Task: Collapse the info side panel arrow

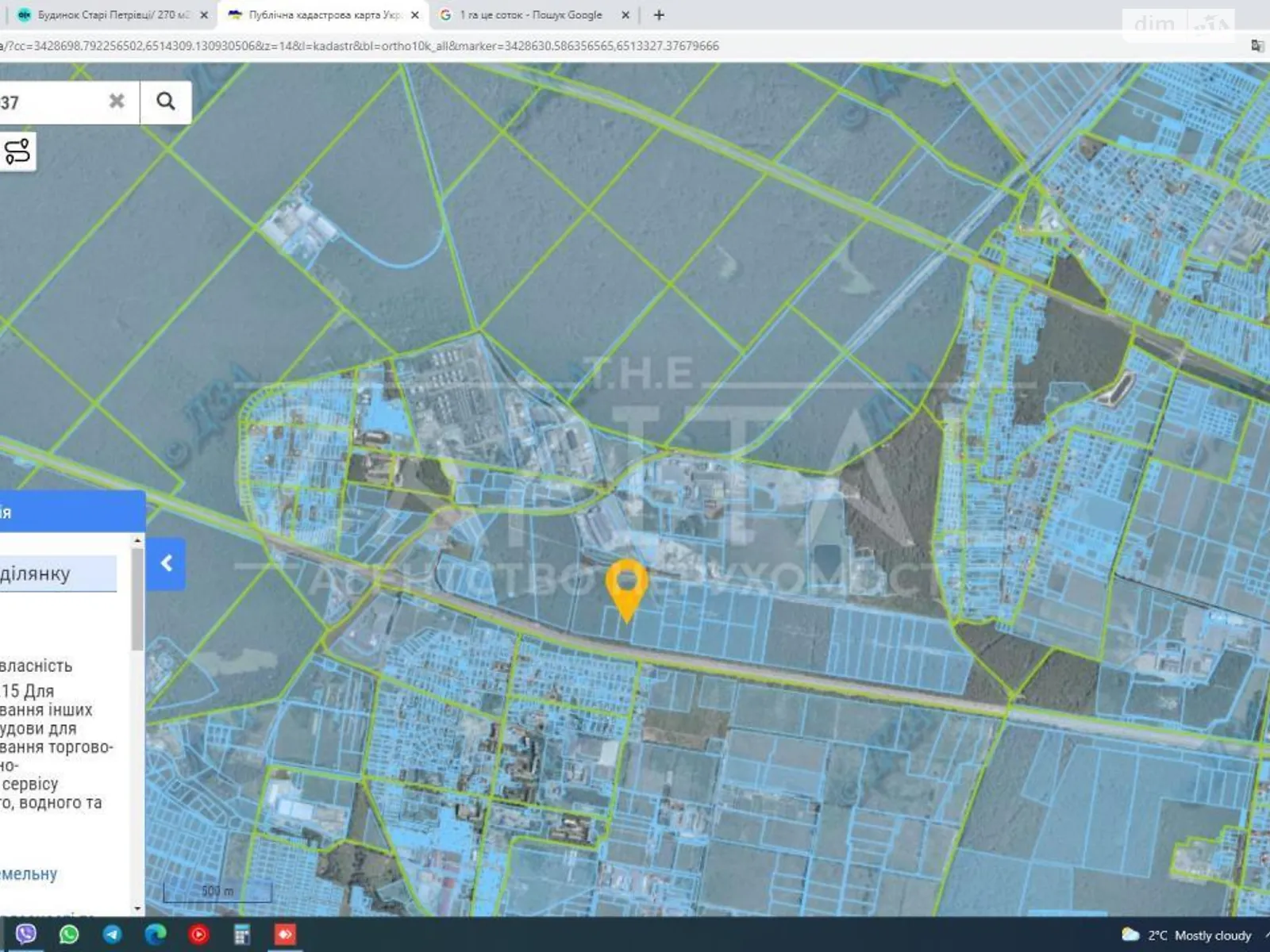Action: point(166,564)
